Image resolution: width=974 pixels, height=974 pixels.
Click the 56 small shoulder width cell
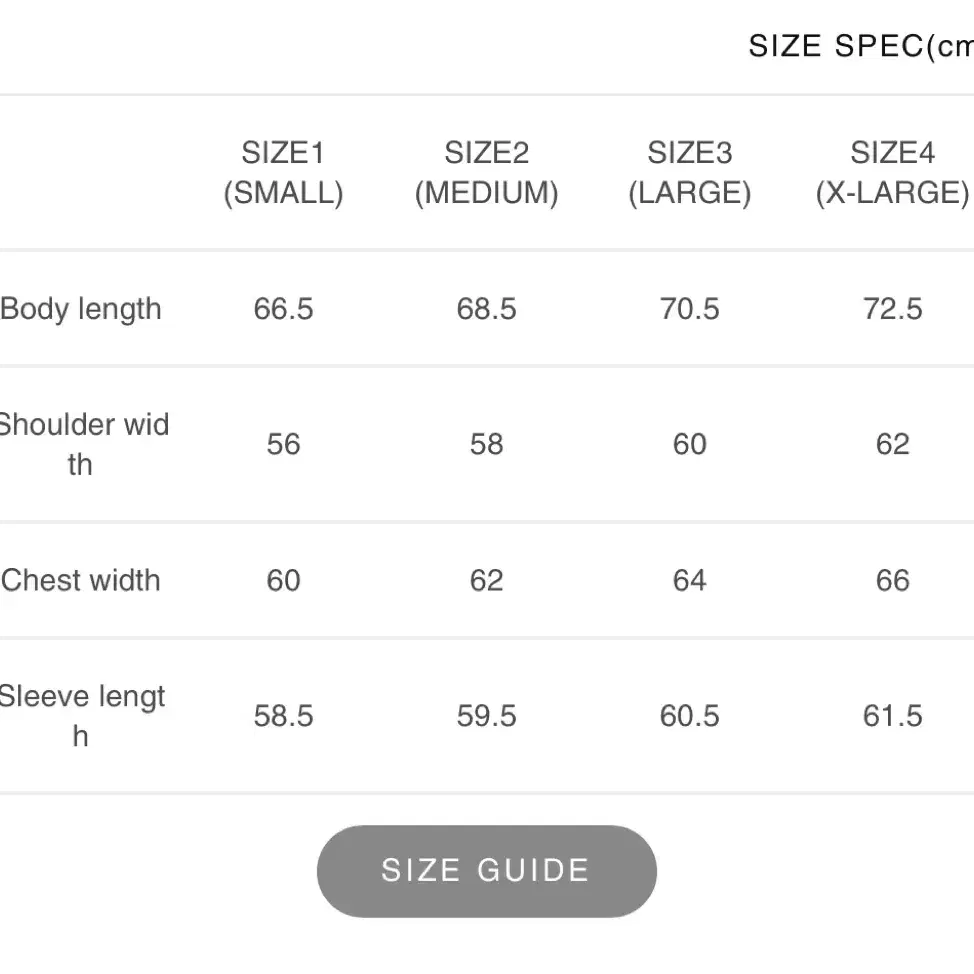283,444
